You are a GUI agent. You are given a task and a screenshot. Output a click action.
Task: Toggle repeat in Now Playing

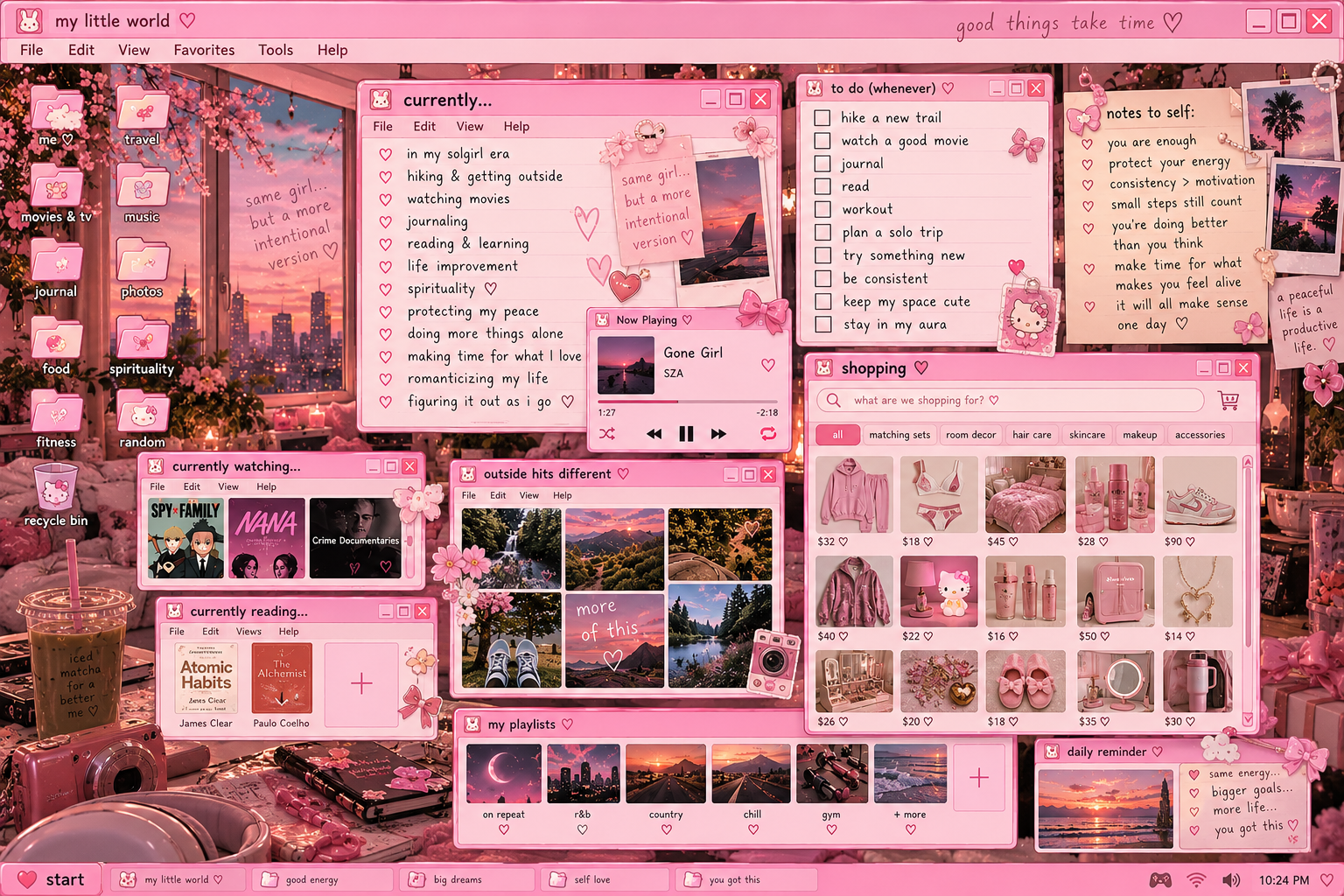coord(768,434)
